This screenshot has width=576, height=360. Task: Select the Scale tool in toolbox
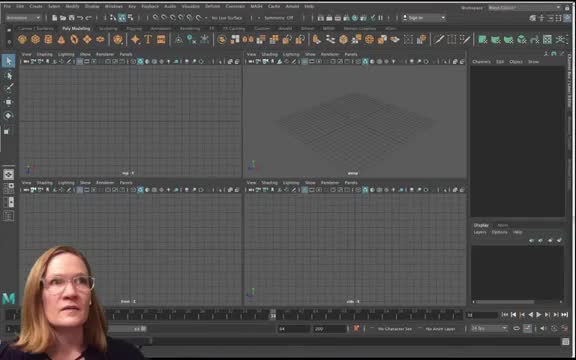coord(7,131)
